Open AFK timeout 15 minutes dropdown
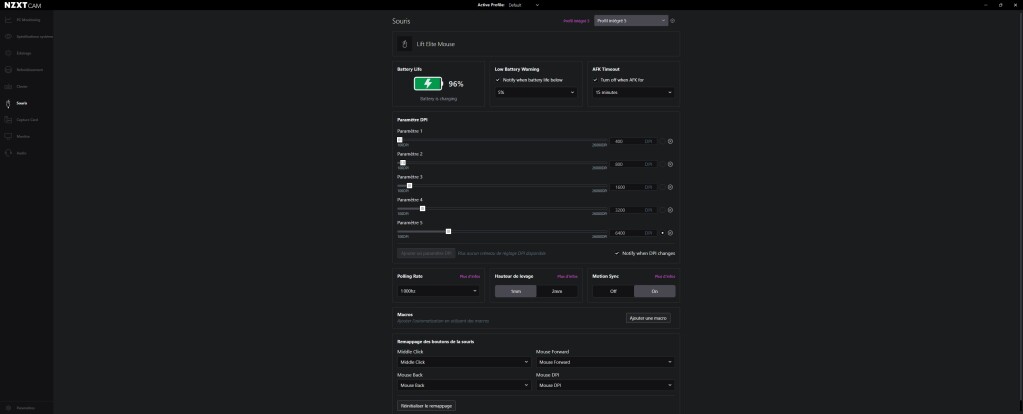 click(x=634, y=93)
